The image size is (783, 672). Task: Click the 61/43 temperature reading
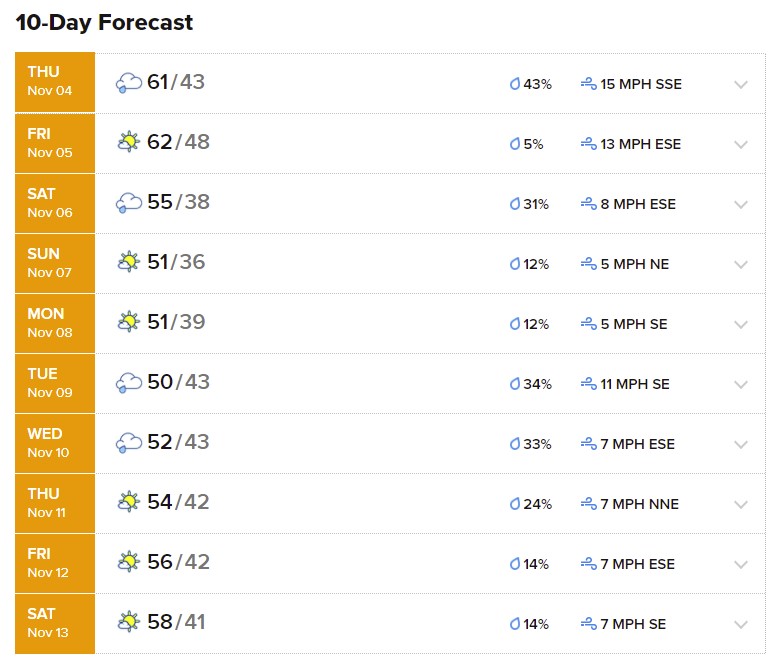(176, 82)
